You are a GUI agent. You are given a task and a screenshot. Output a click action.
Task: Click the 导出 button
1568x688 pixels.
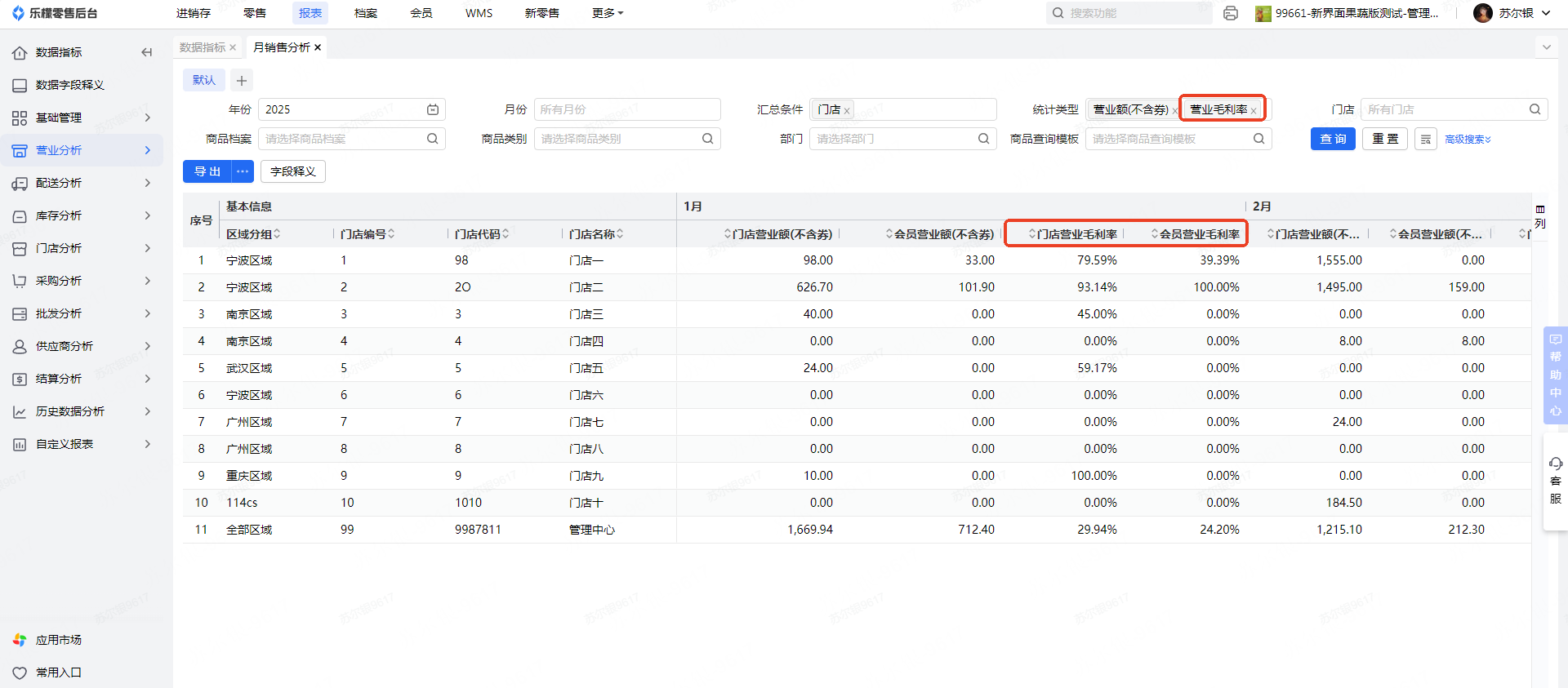(207, 171)
